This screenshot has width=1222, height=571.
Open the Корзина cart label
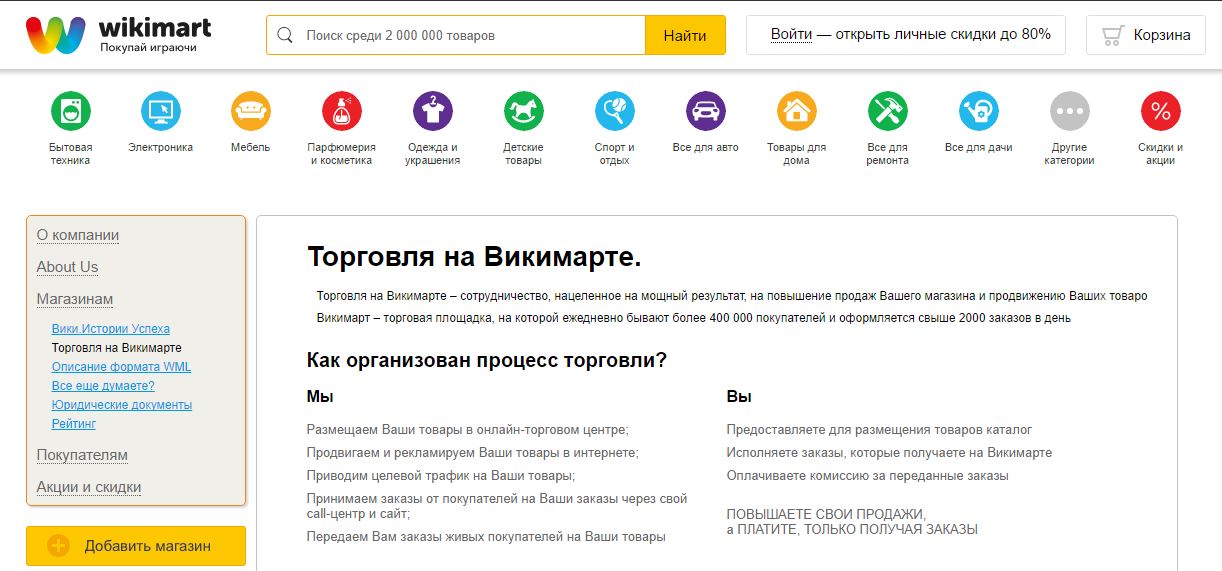(1162, 35)
